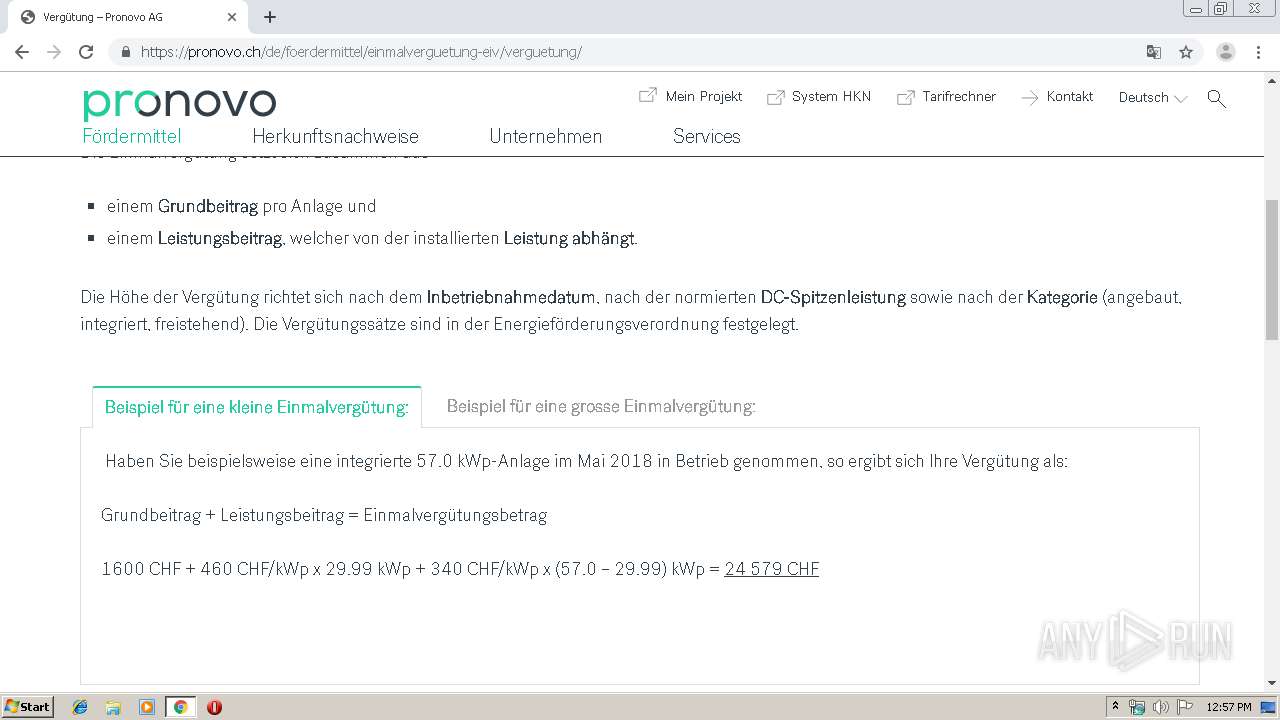This screenshot has width=1280, height=720.
Task: Click the System HKN external link icon
Action: click(x=776, y=97)
